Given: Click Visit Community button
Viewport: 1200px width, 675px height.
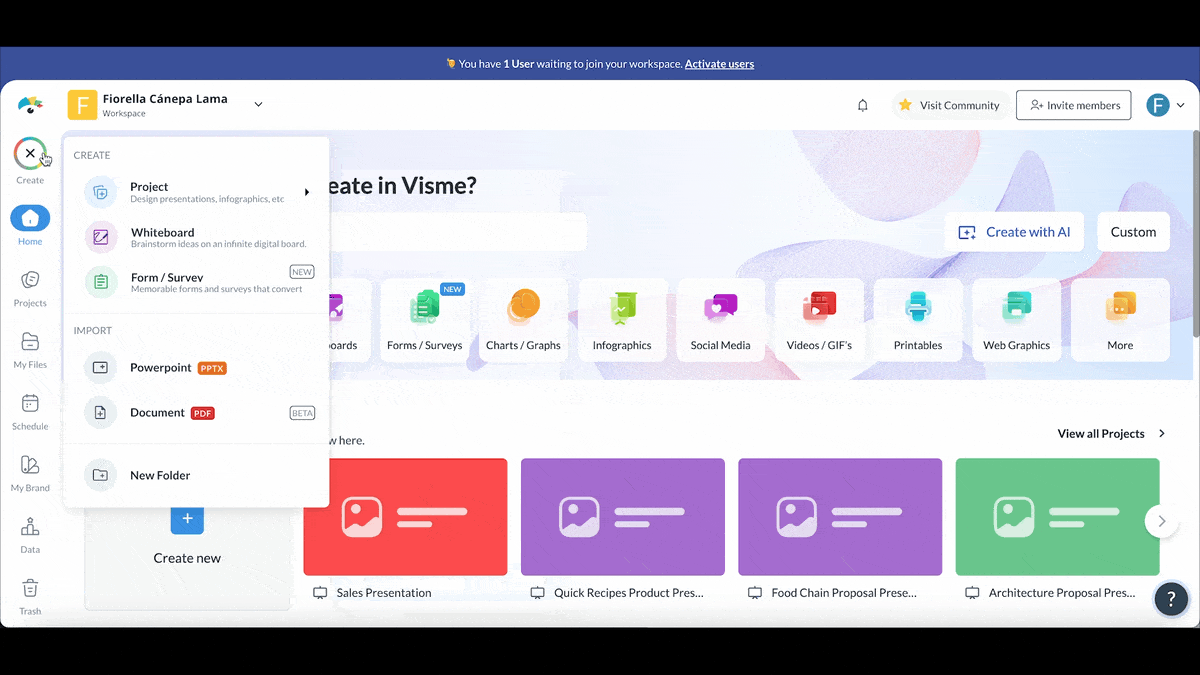Looking at the screenshot, I should [x=949, y=105].
